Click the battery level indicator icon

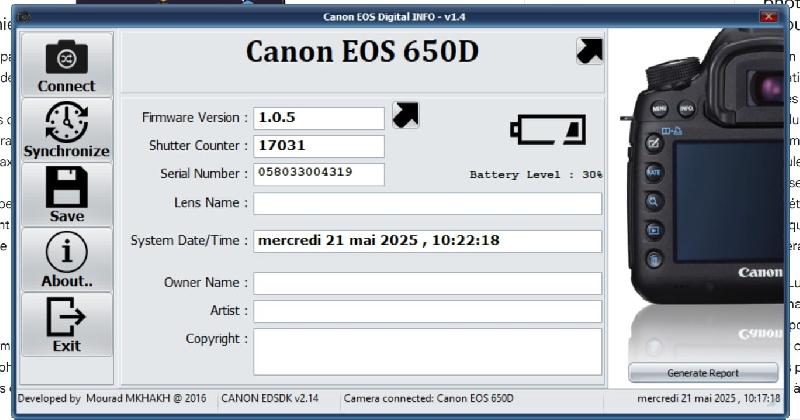(x=548, y=130)
